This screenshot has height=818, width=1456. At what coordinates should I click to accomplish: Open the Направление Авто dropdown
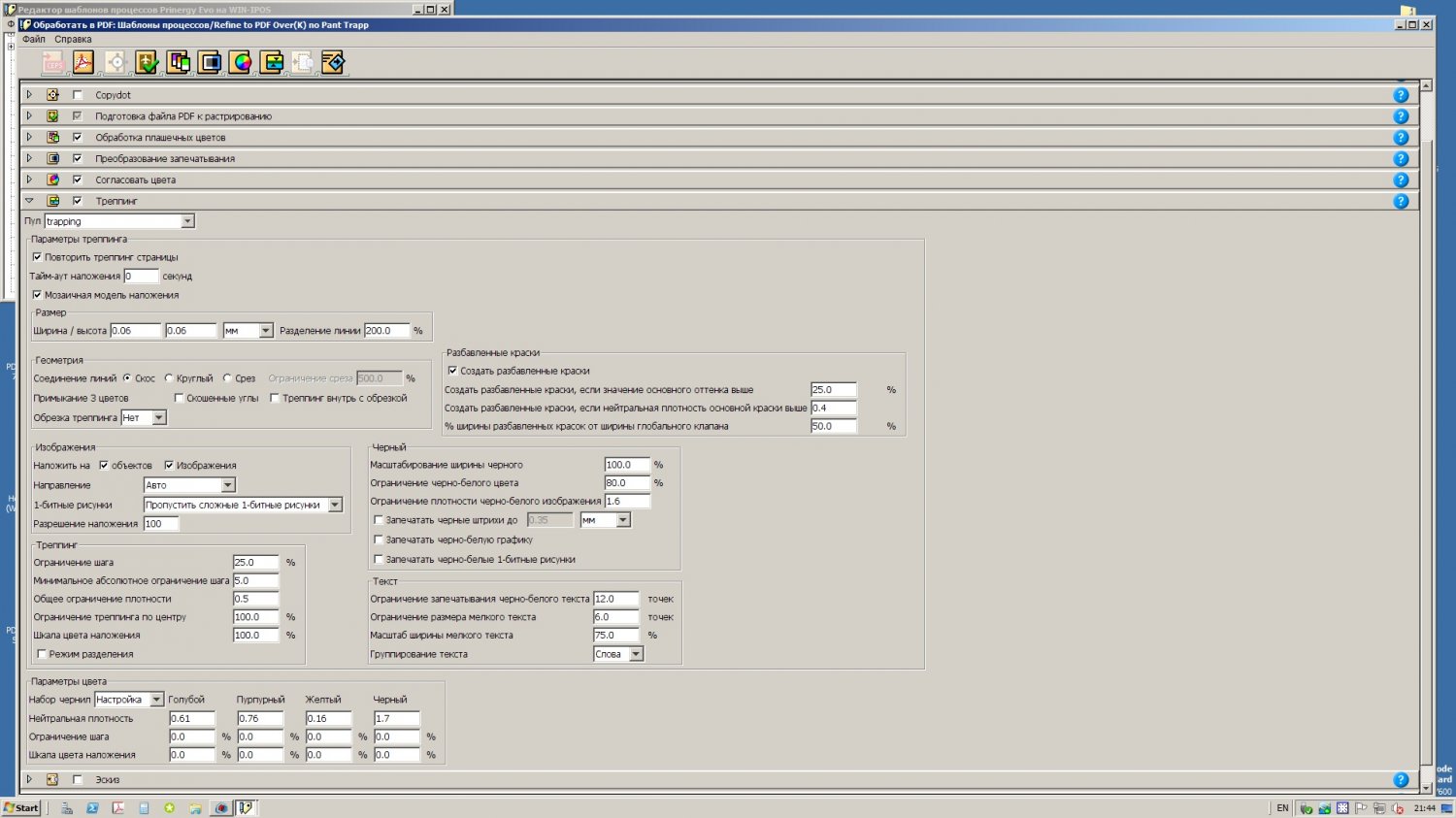[228, 485]
